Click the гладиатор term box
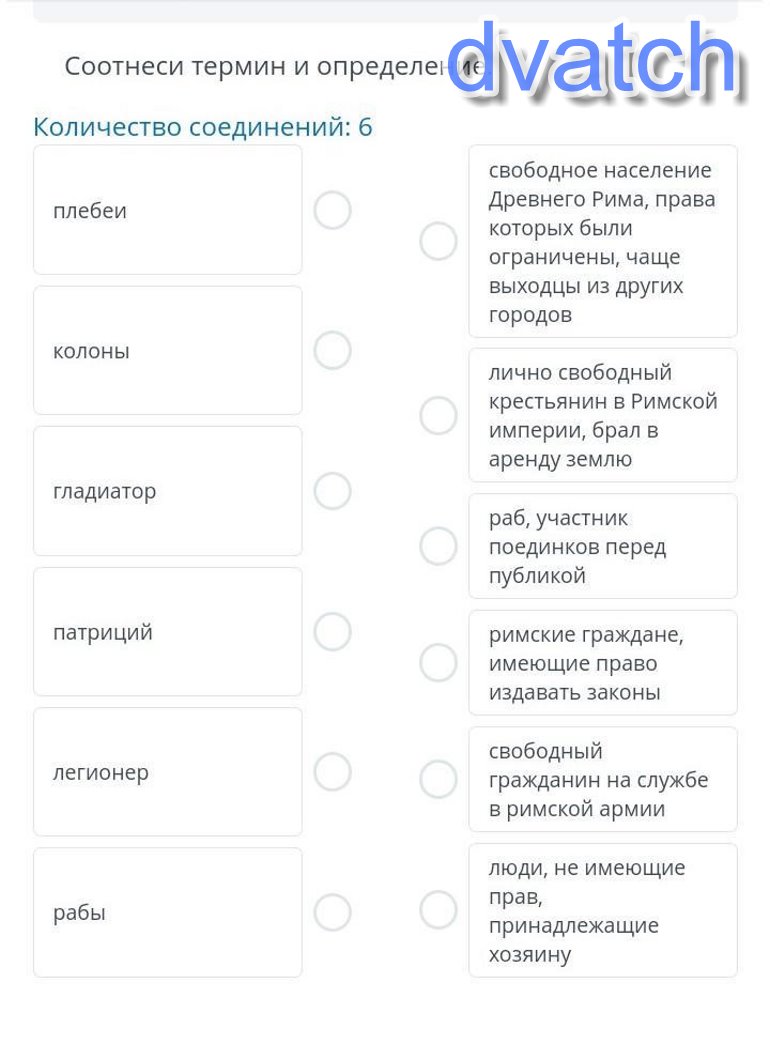This screenshot has width=770, height=1044. click(167, 491)
